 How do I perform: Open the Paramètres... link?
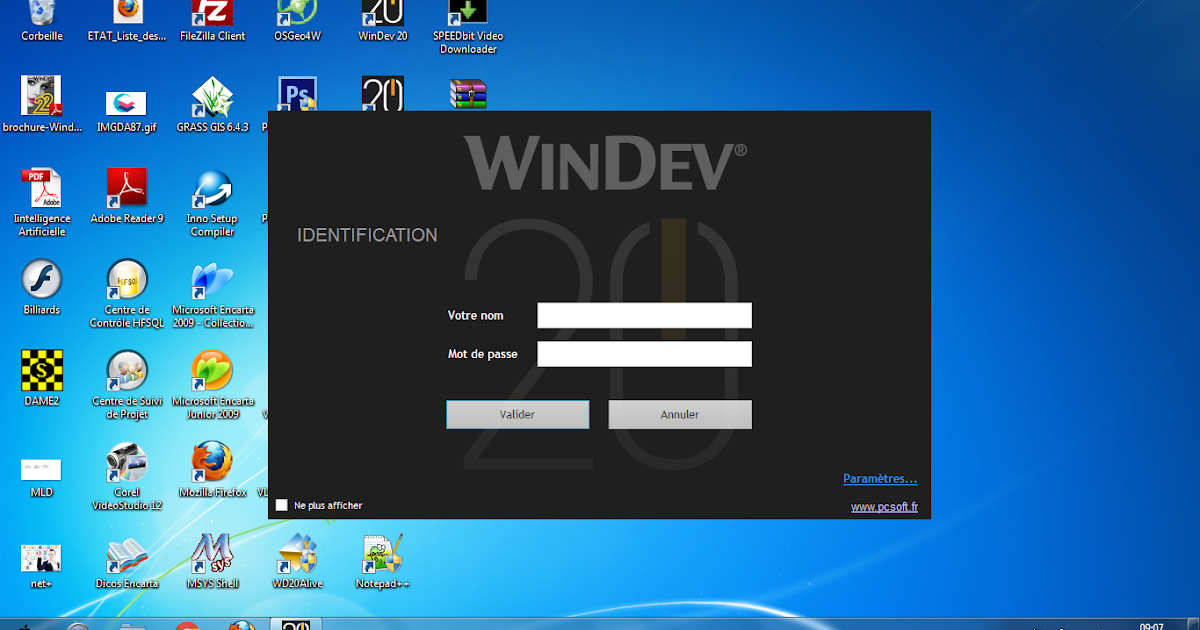880,478
